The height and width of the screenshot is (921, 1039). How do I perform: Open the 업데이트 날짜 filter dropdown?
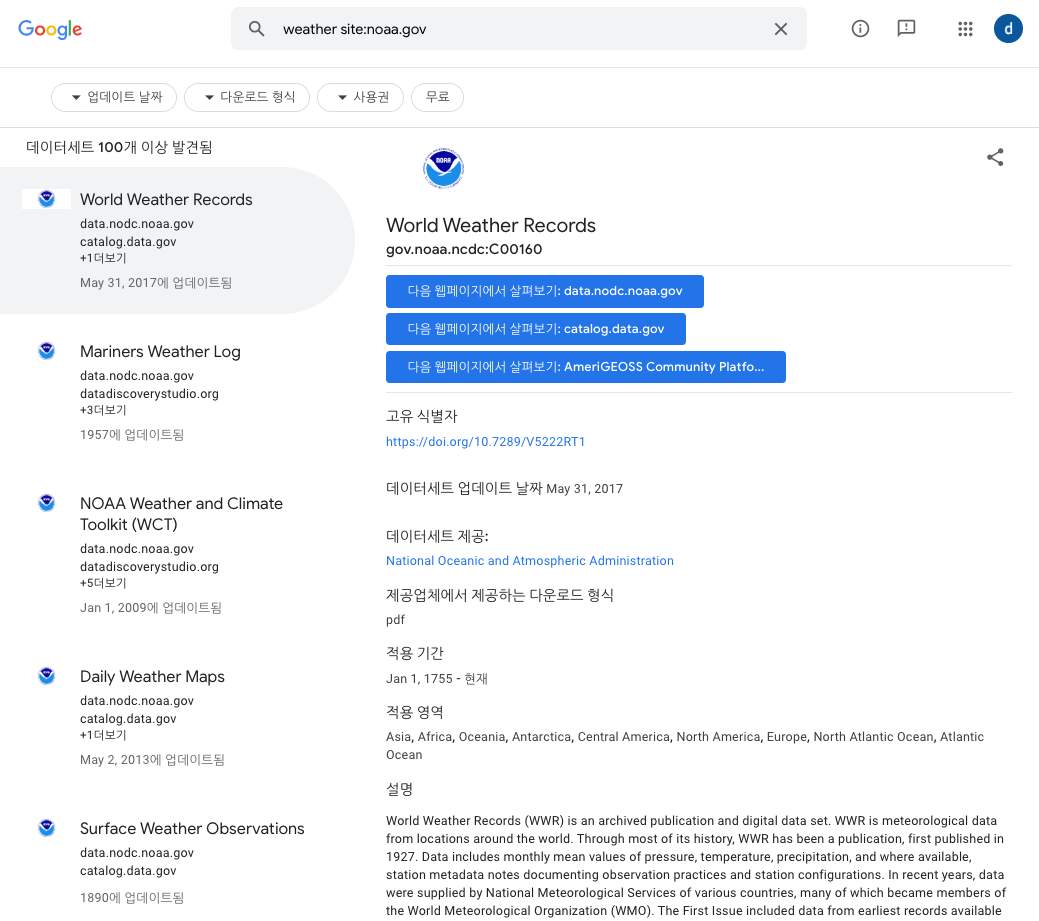click(x=114, y=97)
